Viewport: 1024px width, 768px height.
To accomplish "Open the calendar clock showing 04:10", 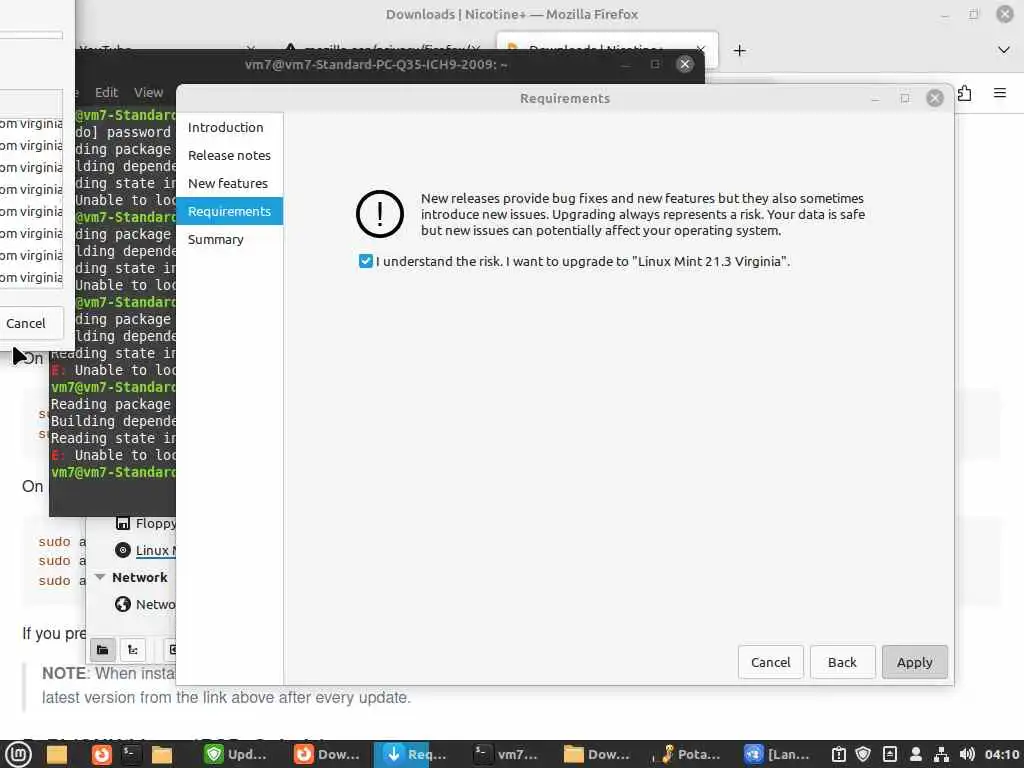I will tap(1002, 755).
